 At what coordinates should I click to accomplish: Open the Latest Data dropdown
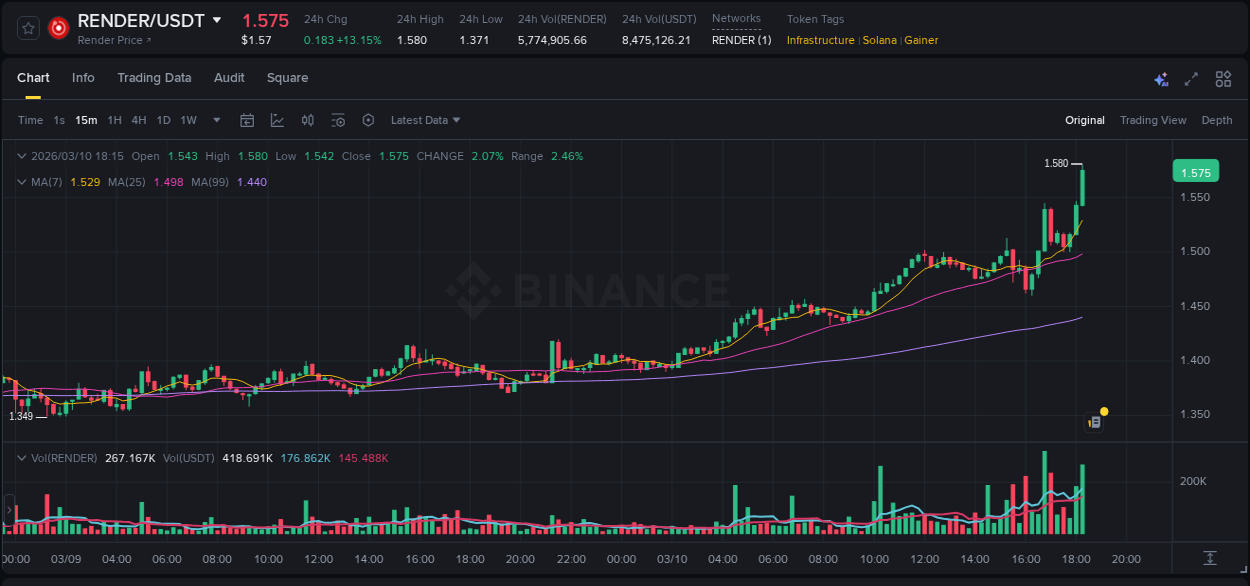point(425,120)
